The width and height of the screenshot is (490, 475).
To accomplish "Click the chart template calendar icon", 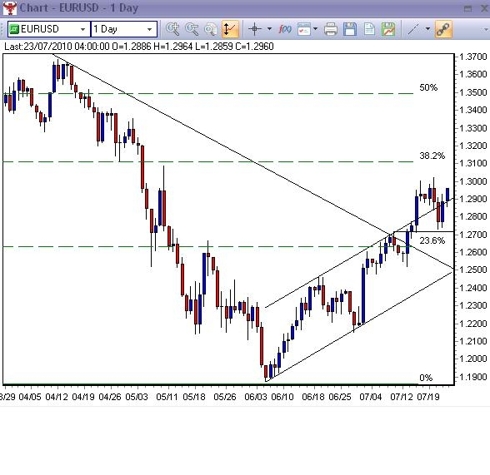I will pos(304,29).
